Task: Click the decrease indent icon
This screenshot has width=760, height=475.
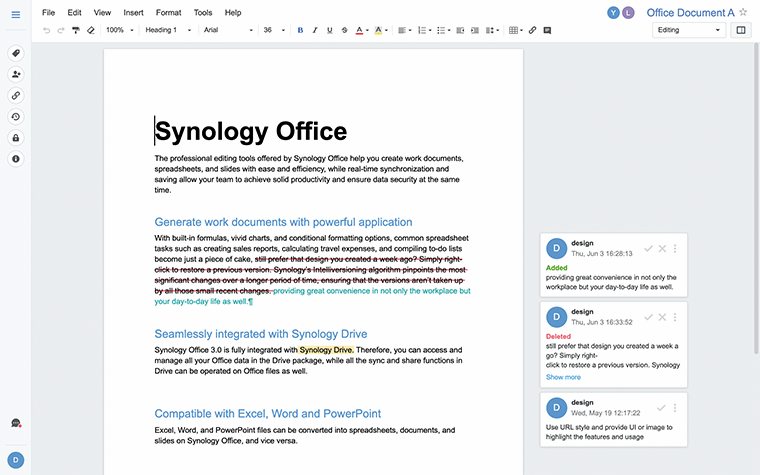Action: (460, 30)
